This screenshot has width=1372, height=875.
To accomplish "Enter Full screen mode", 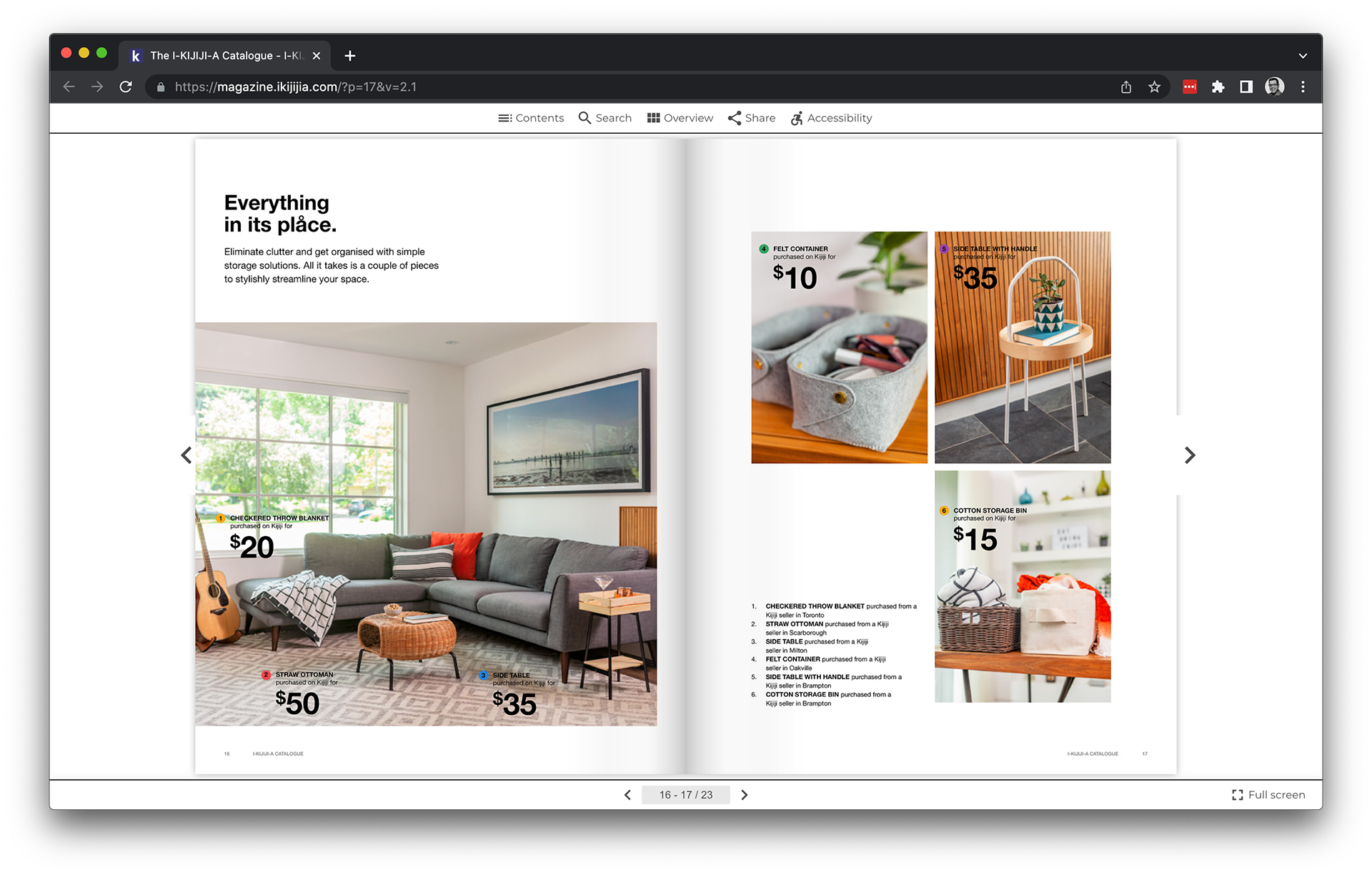I will [x=1268, y=795].
